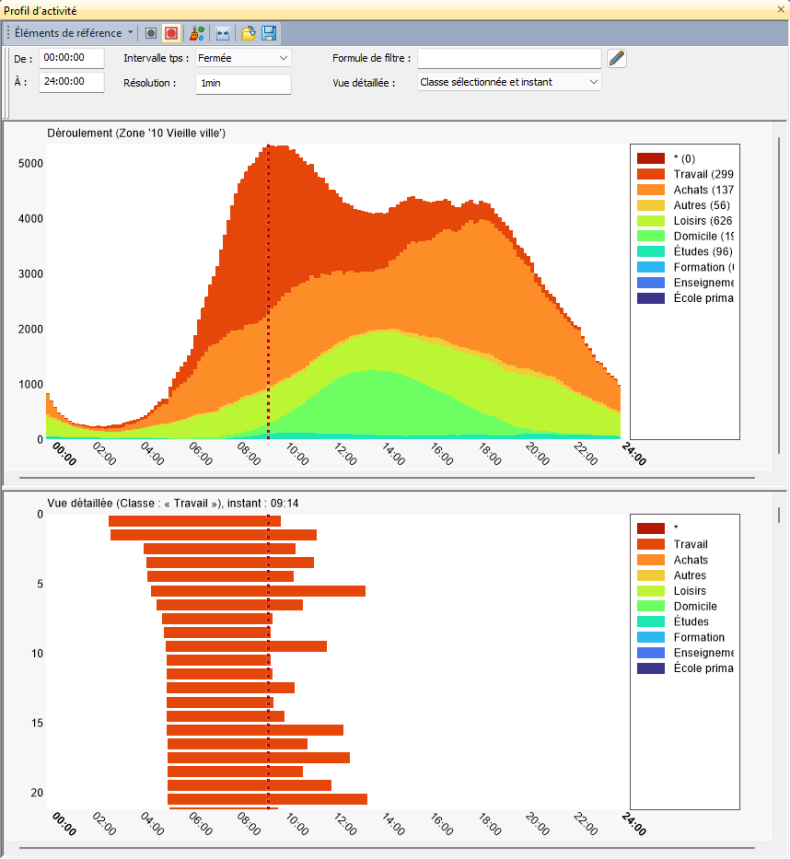
Task: Click the floppy disk save icon
Action: tap(269, 33)
